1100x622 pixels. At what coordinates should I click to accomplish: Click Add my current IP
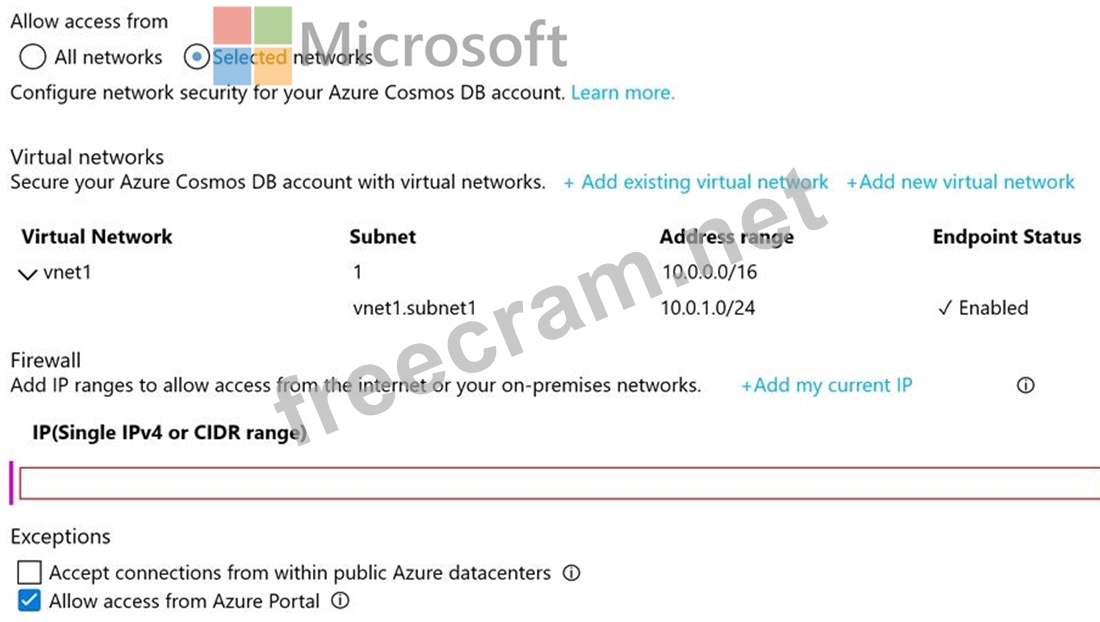pos(826,385)
